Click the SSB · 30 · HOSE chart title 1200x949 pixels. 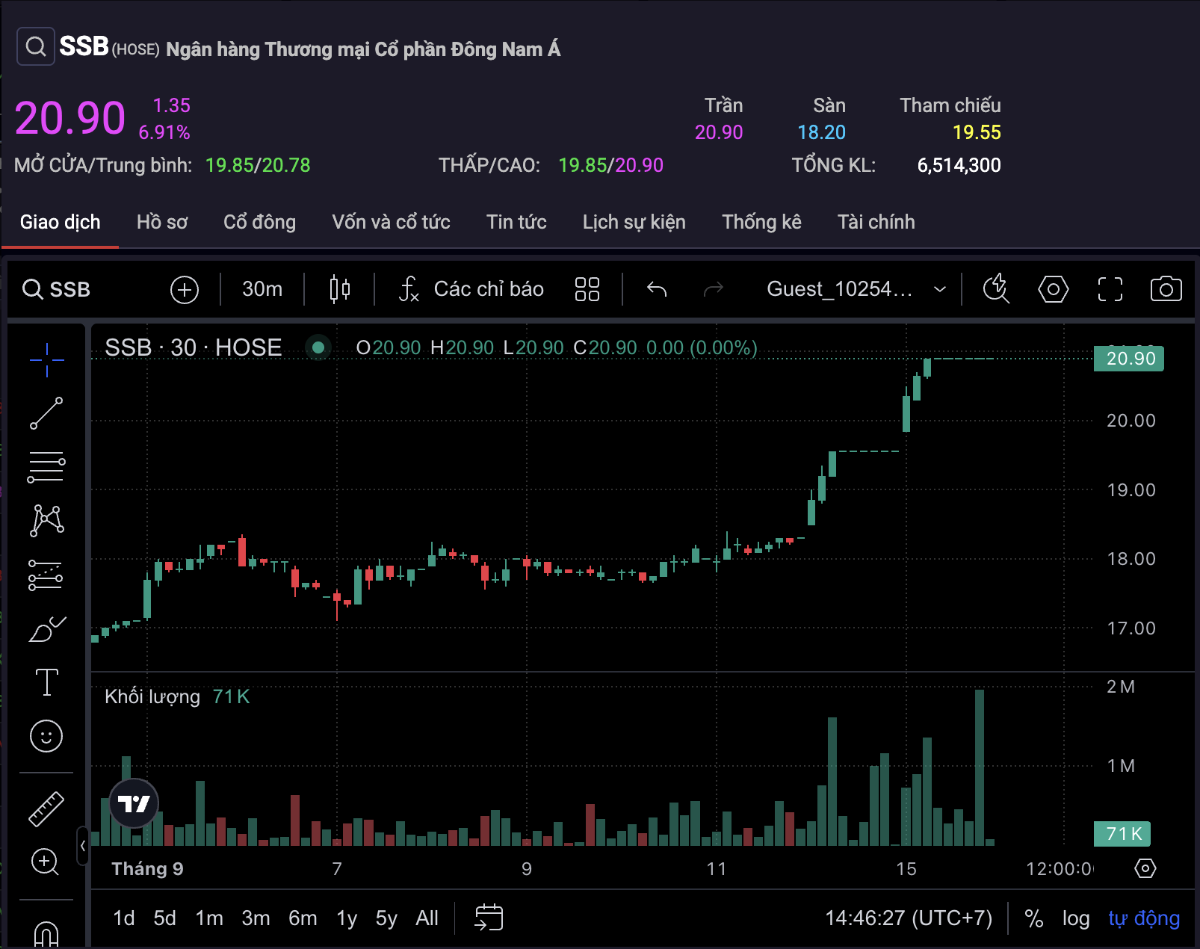193,348
